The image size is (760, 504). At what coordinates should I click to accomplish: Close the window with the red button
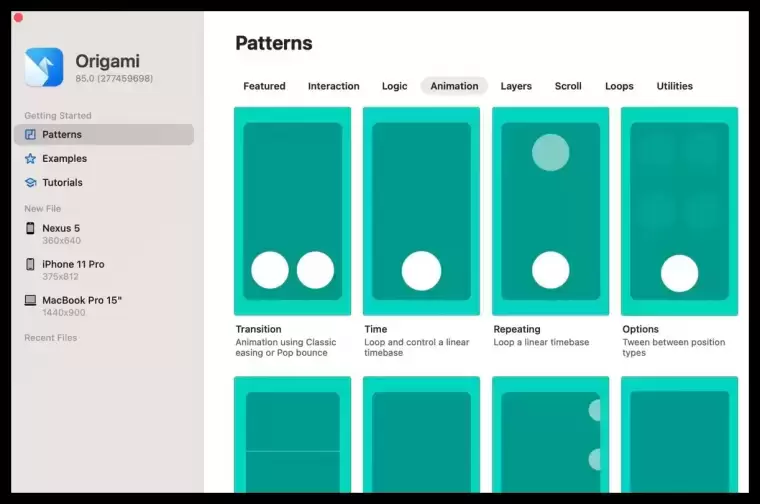18,18
